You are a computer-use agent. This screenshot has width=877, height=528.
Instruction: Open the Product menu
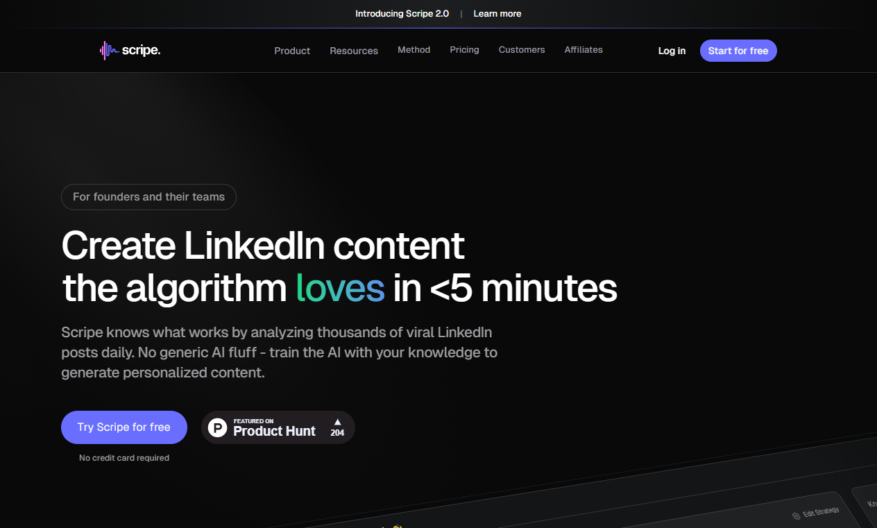tap(292, 50)
